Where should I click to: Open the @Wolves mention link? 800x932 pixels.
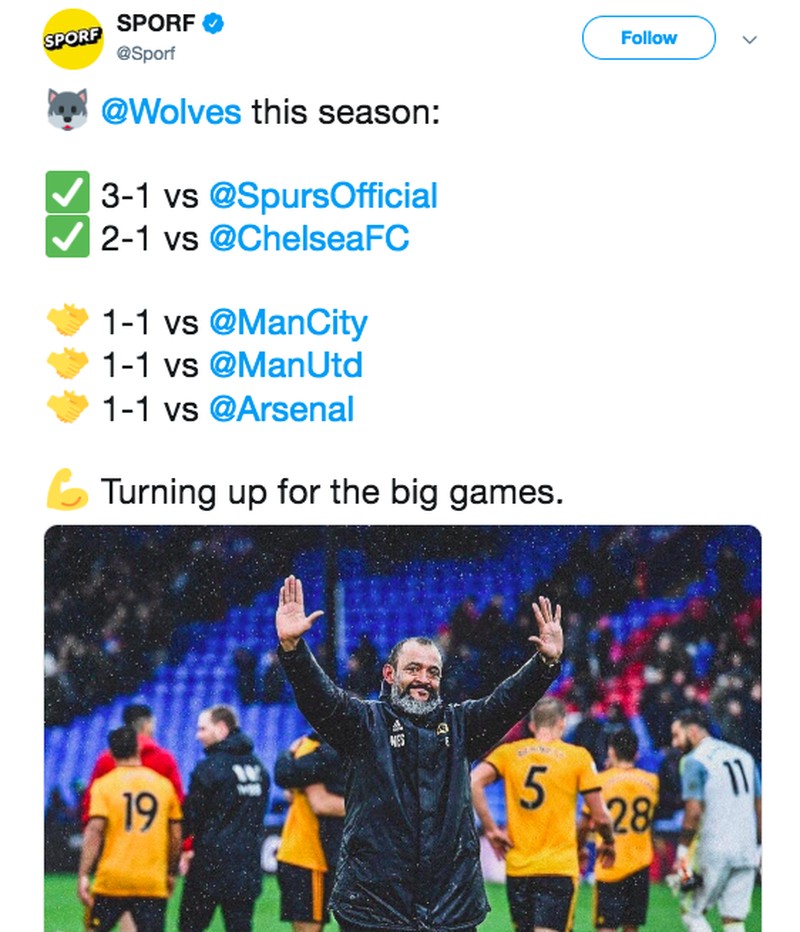click(171, 111)
